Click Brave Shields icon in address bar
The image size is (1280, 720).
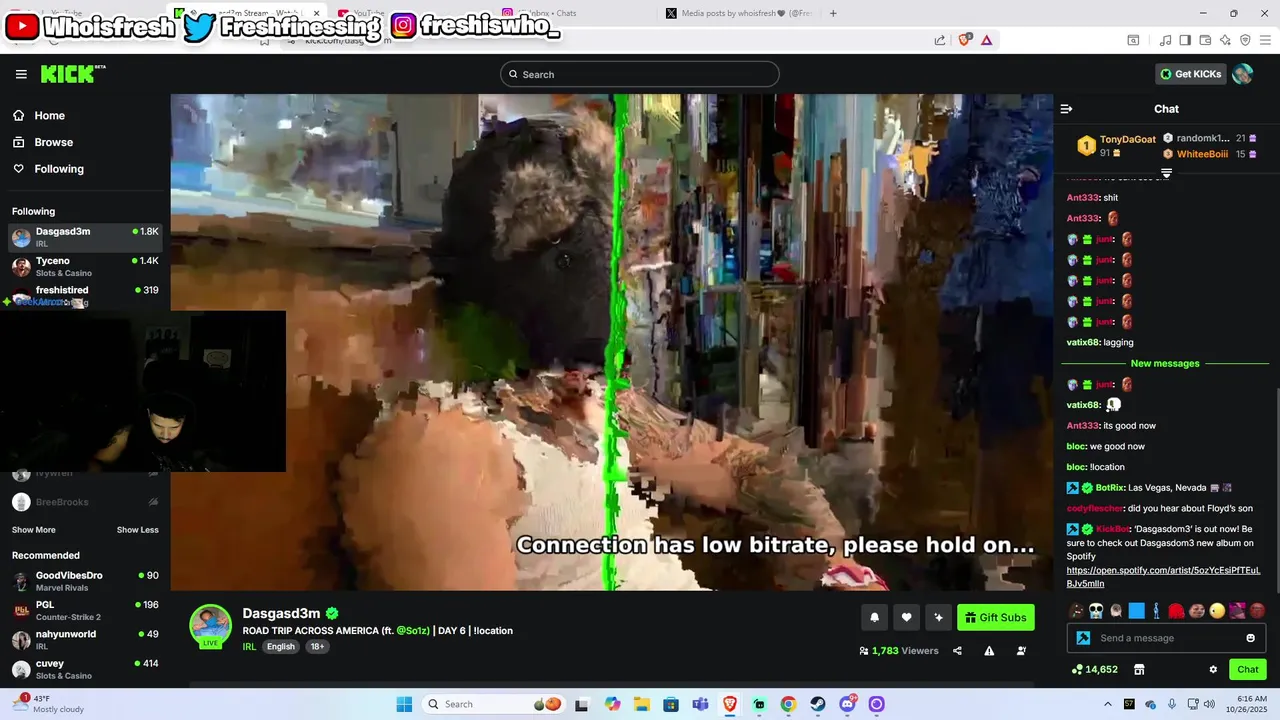click(x=965, y=40)
